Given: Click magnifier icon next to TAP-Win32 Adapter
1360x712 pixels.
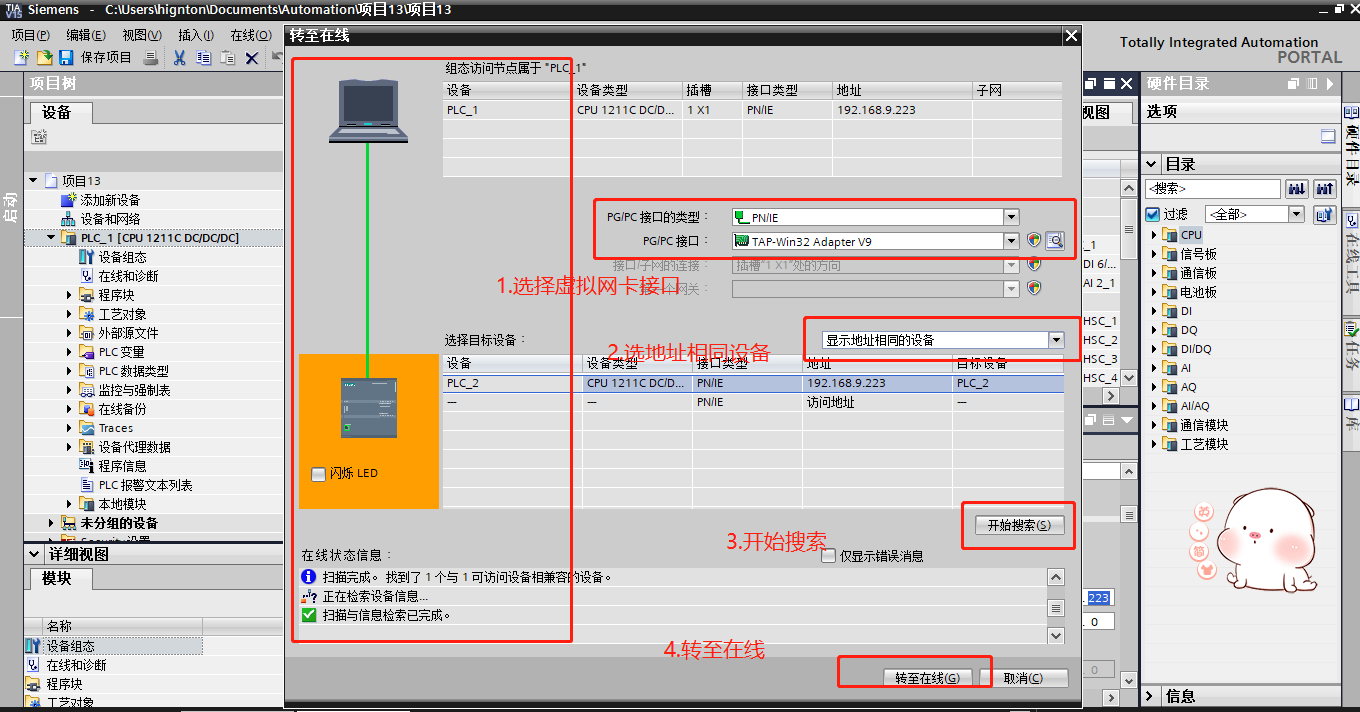Looking at the screenshot, I should (1054, 241).
